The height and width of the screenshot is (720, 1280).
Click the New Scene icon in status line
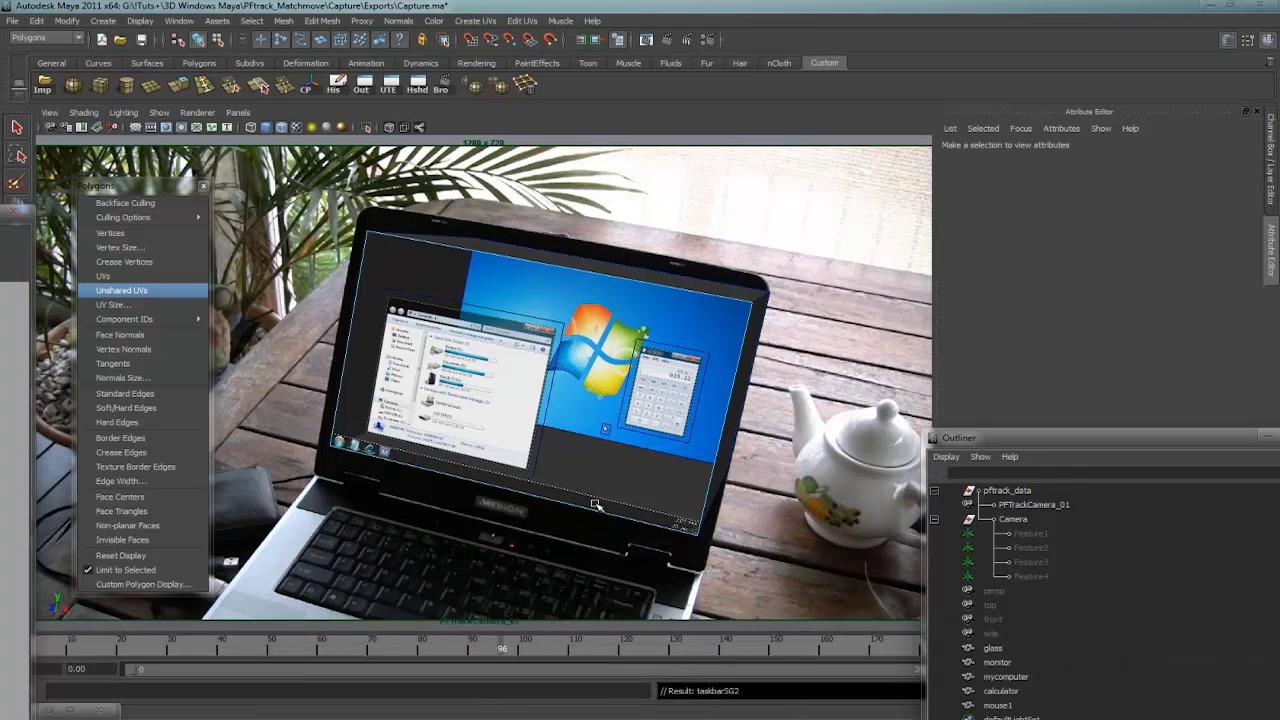point(101,40)
